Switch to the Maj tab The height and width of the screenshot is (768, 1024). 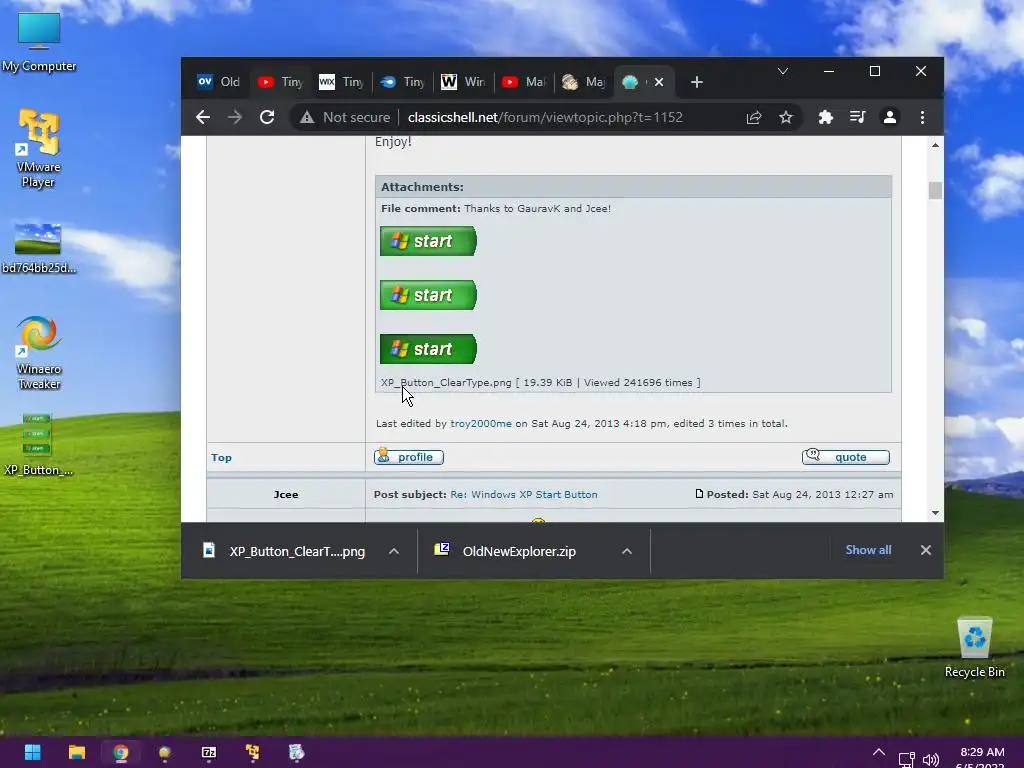pos(584,82)
